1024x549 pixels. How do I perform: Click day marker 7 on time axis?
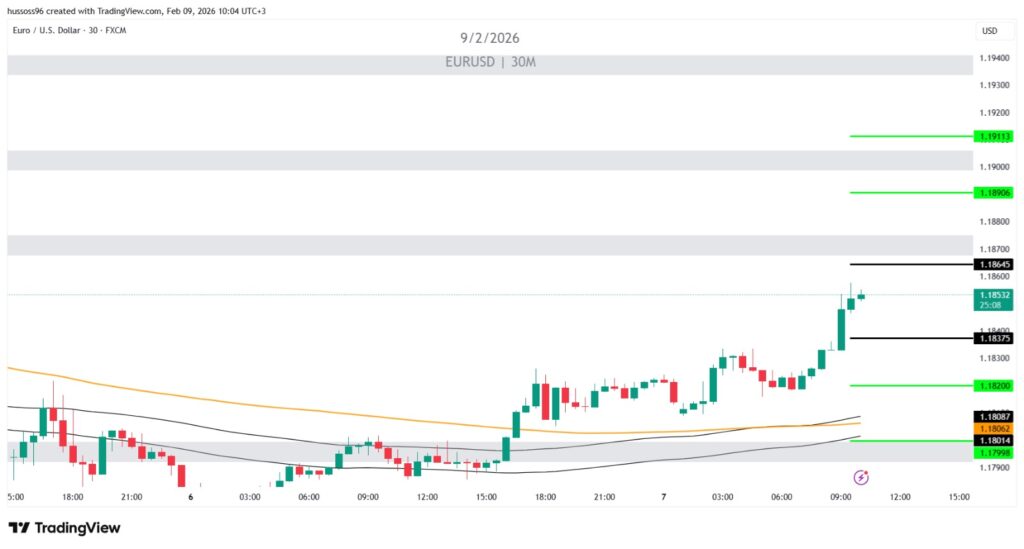point(663,496)
